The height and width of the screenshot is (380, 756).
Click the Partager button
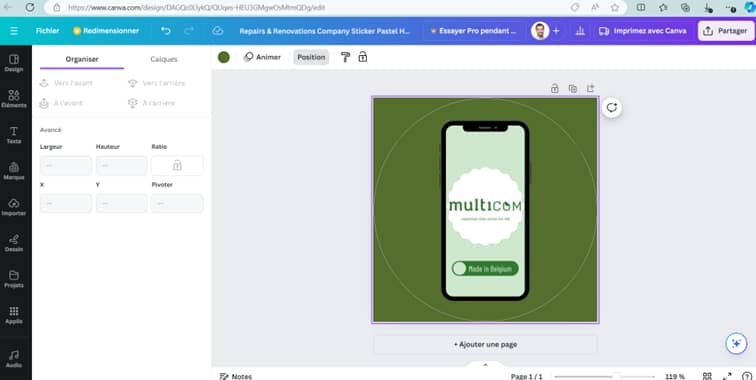726,31
